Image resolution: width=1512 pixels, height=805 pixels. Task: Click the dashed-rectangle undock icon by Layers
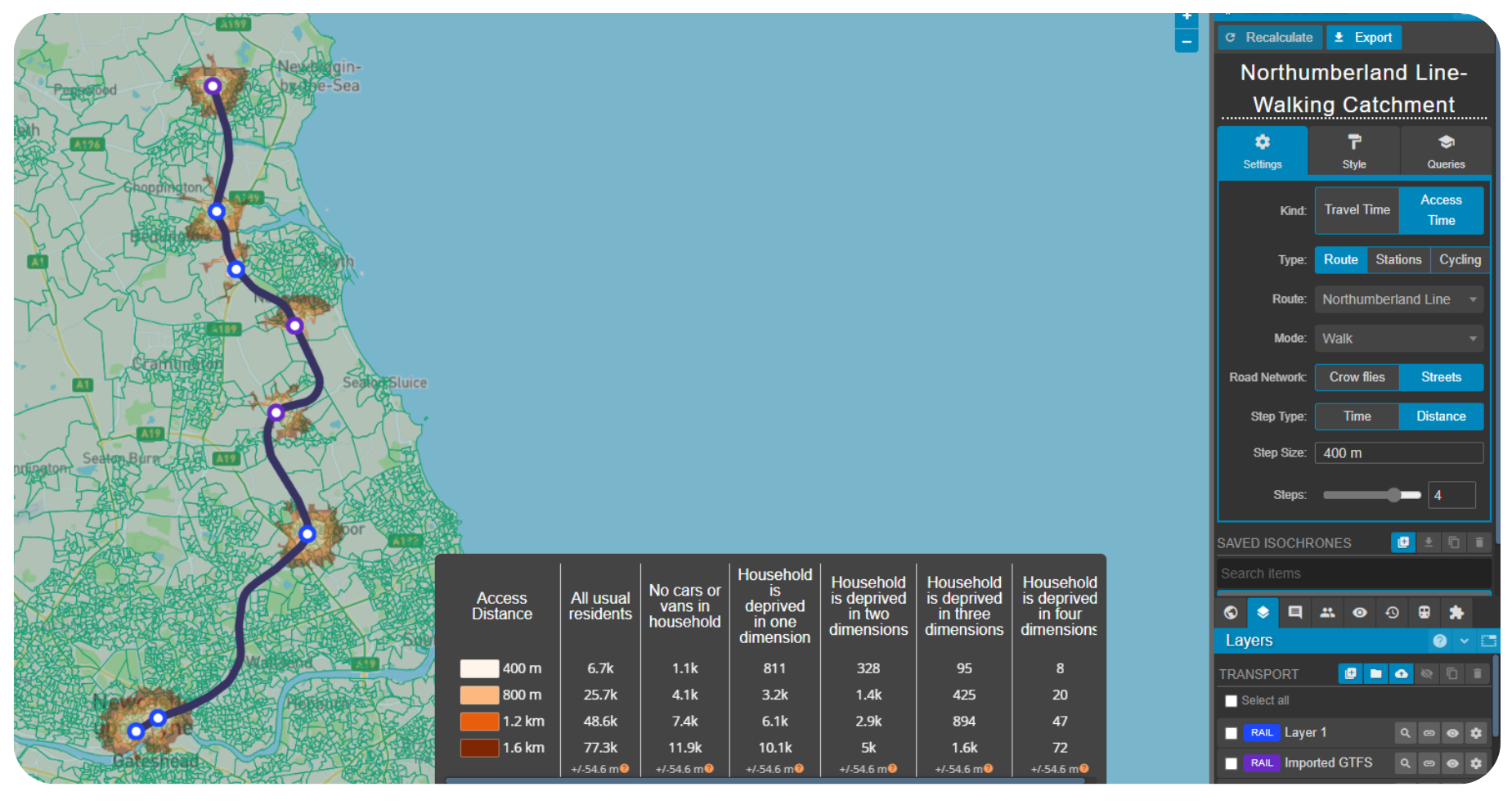tap(1488, 641)
